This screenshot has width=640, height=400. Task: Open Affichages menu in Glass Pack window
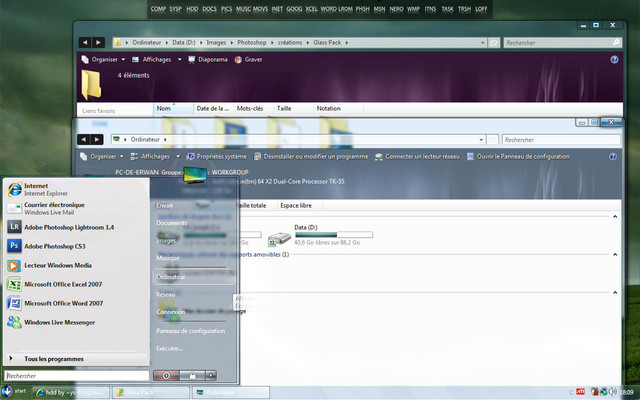[x=157, y=60]
